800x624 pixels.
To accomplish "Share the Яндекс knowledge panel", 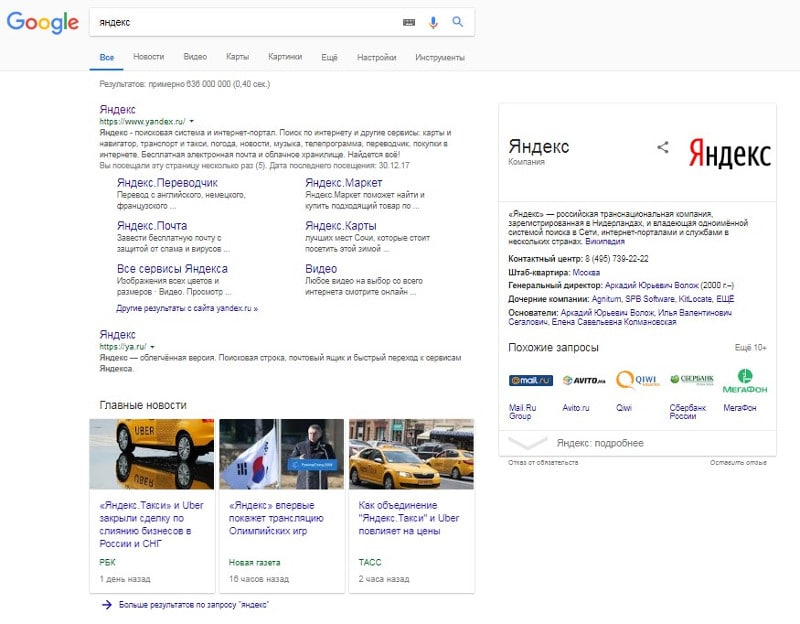I will [x=662, y=147].
